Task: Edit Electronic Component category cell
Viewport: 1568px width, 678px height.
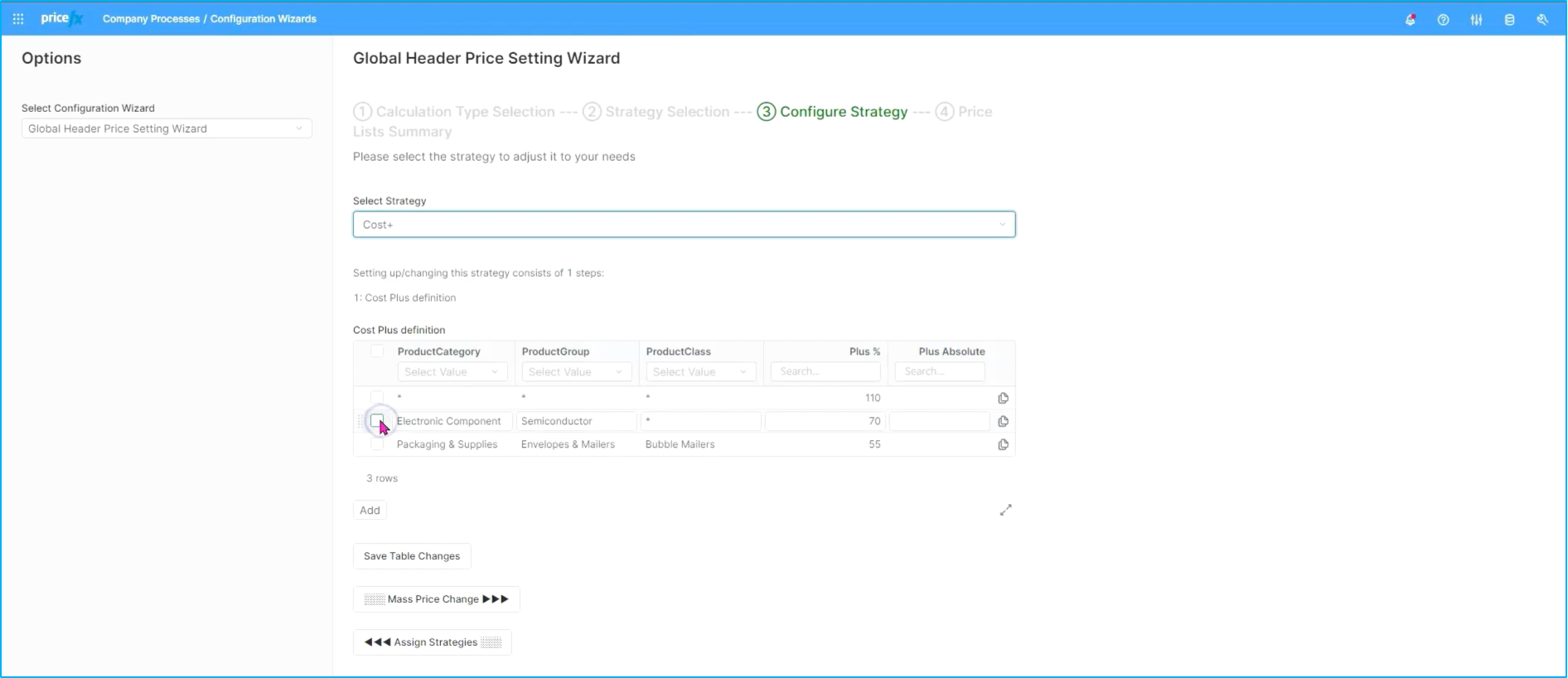Action: pos(452,421)
